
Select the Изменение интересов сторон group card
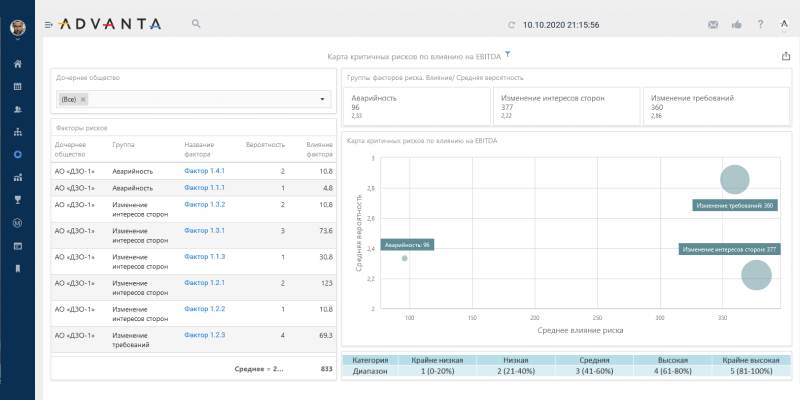click(564, 107)
